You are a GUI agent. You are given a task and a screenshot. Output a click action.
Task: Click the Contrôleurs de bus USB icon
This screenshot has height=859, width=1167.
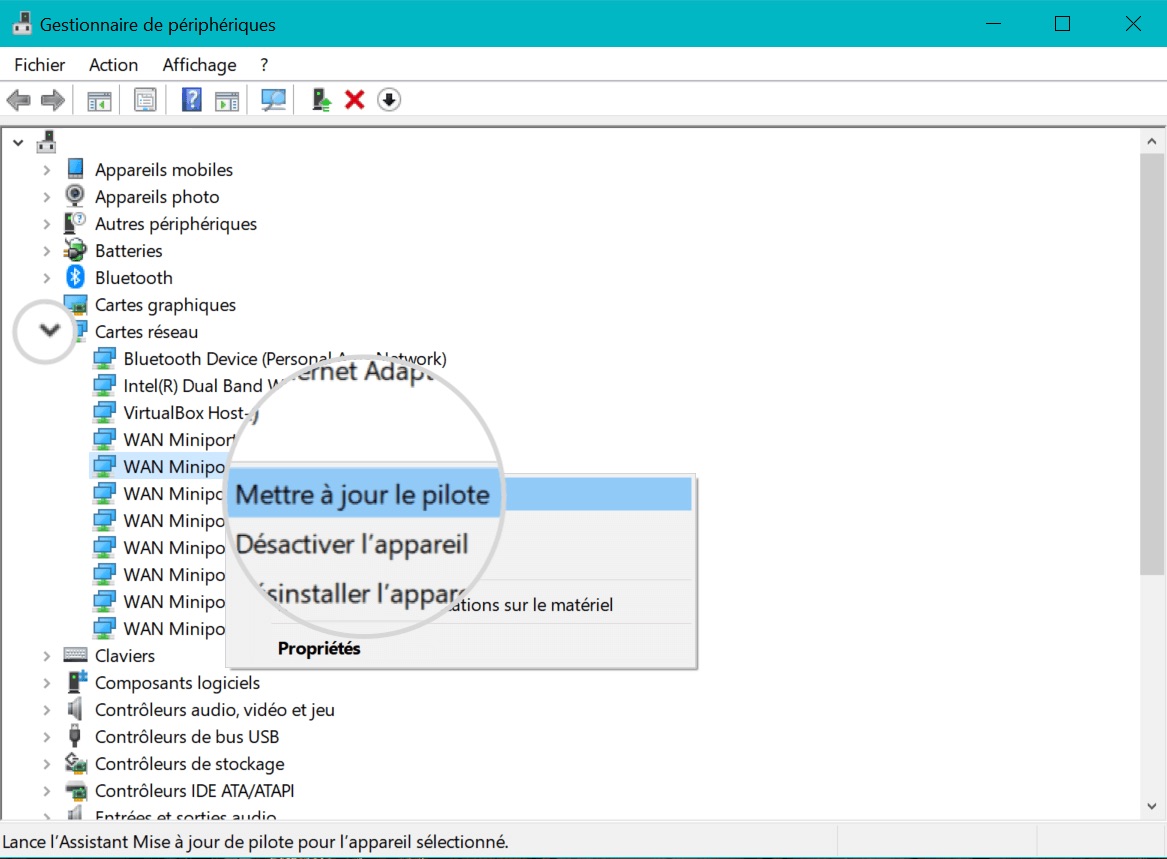coord(74,736)
